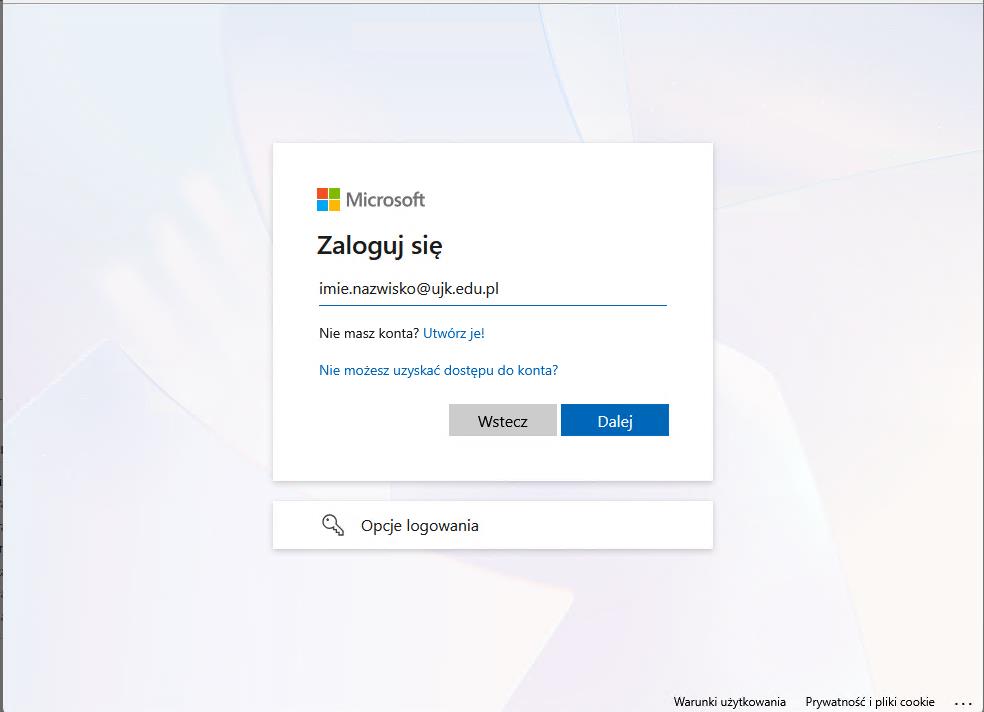Click the Microsoft four-color logo

pos(328,199)
